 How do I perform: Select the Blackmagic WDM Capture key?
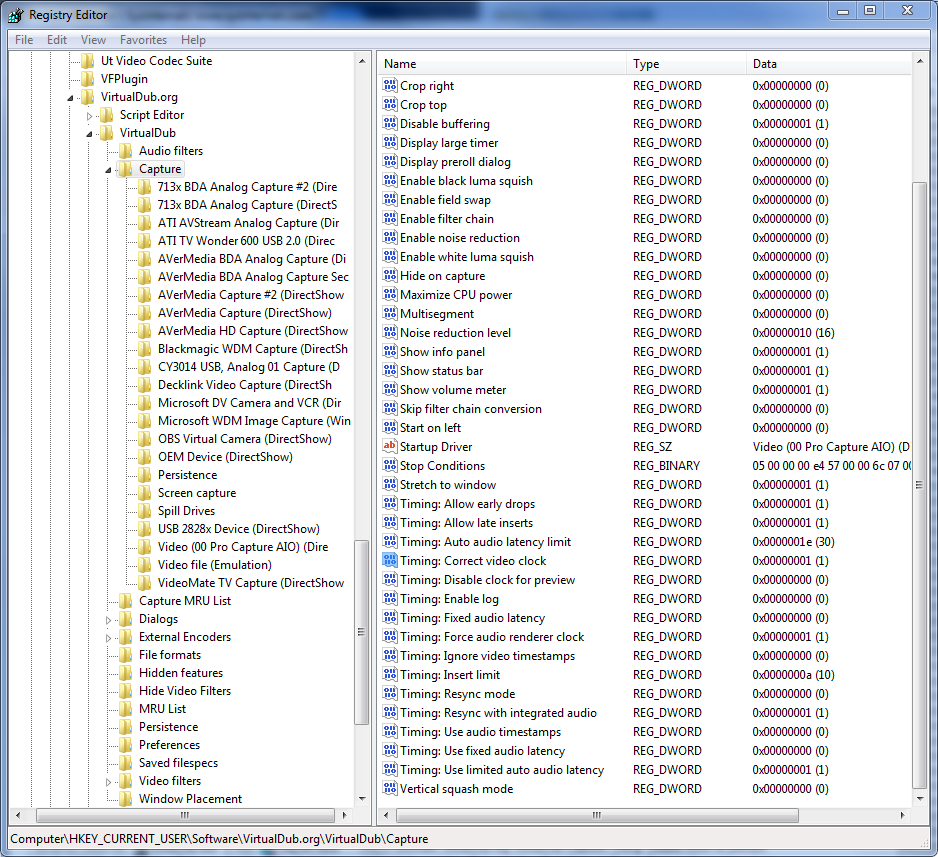pyautogui.click(x=252, y=349)
